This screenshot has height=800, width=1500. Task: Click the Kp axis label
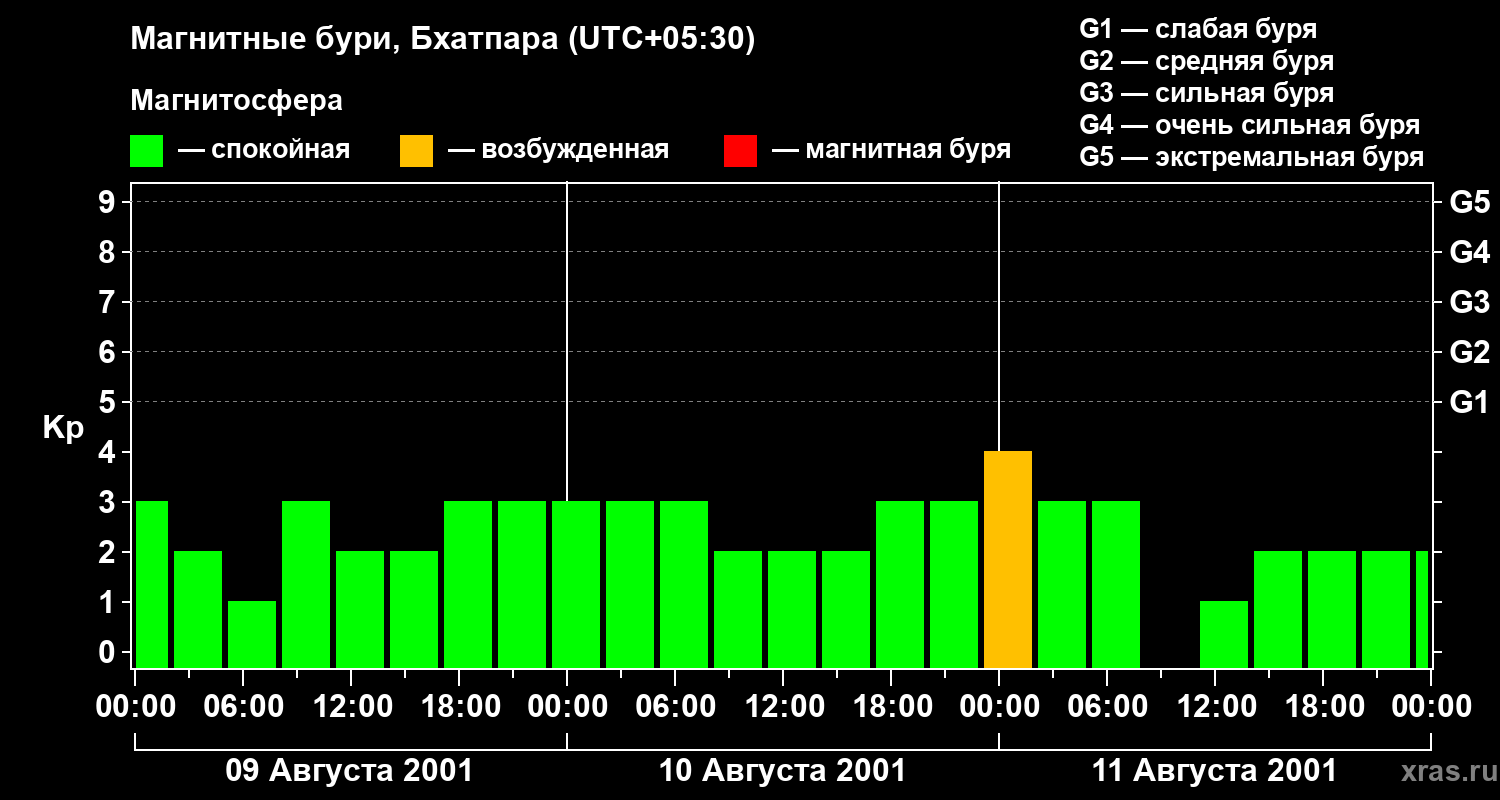coord(63,428)
